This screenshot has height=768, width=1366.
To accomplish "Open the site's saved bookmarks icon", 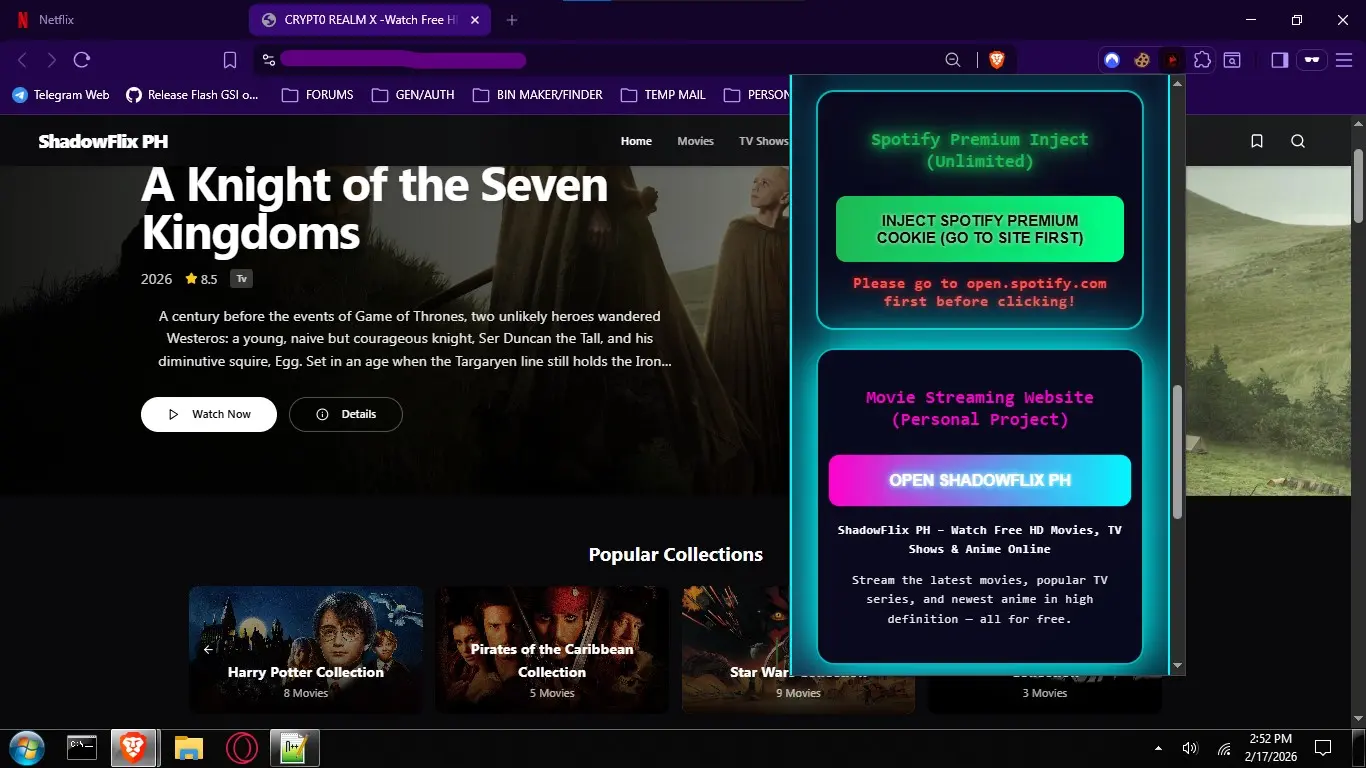I will [x=1257, y=141].
